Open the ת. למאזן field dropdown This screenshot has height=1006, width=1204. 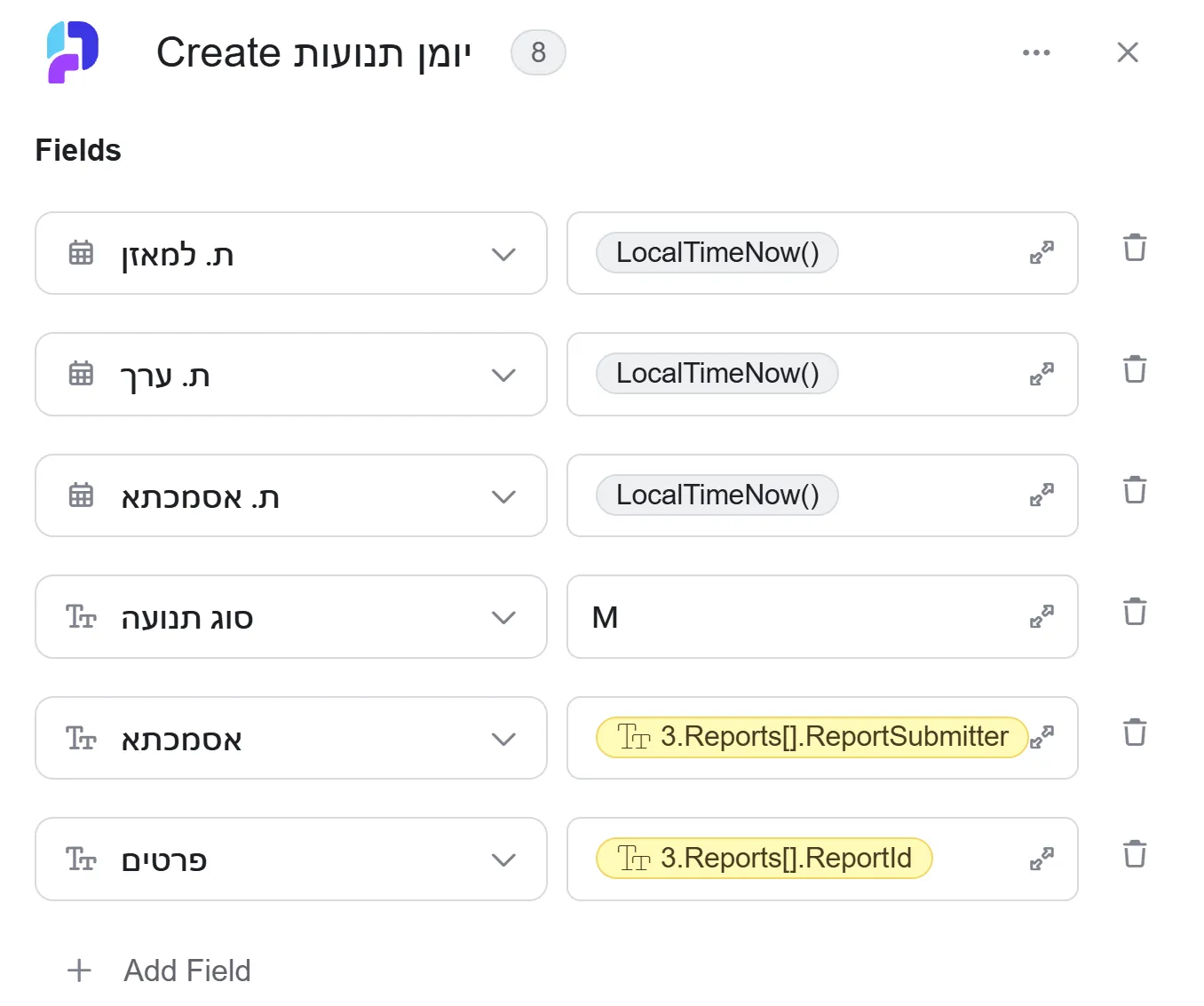[x=291, y=253]
